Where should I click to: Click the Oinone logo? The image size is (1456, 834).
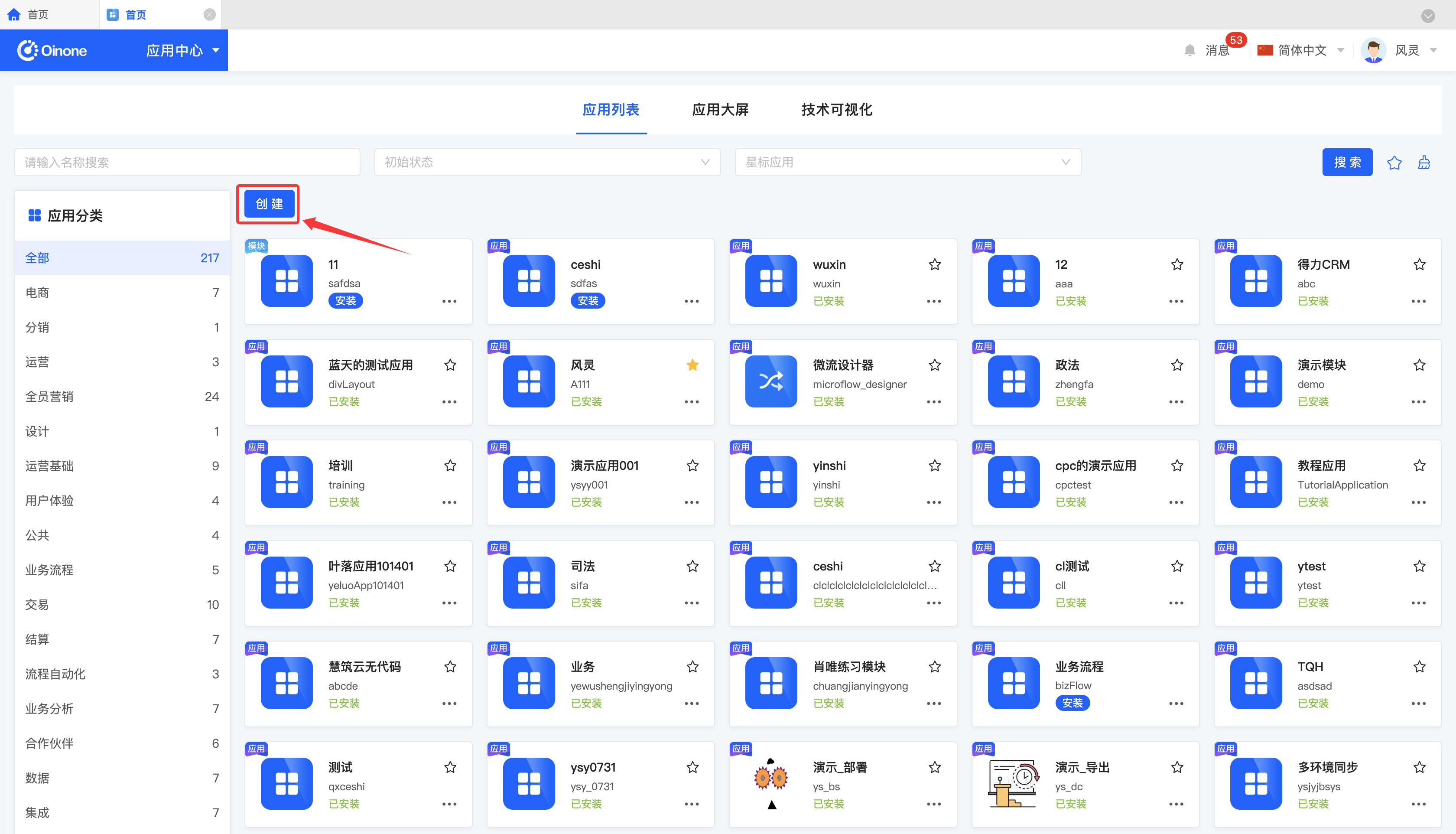[x=52, y=50]
